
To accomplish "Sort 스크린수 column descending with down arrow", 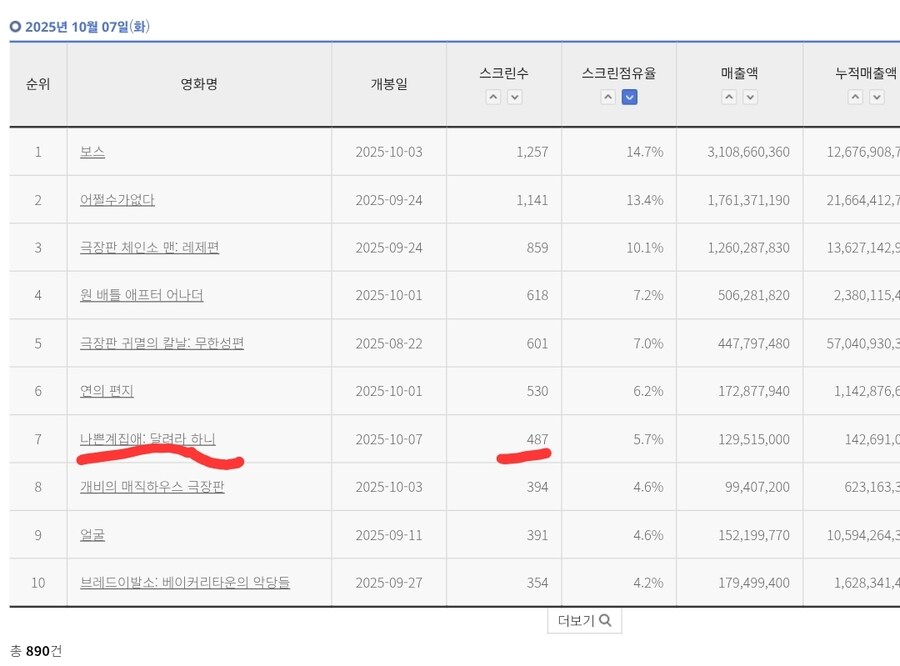I will [514, 97].
